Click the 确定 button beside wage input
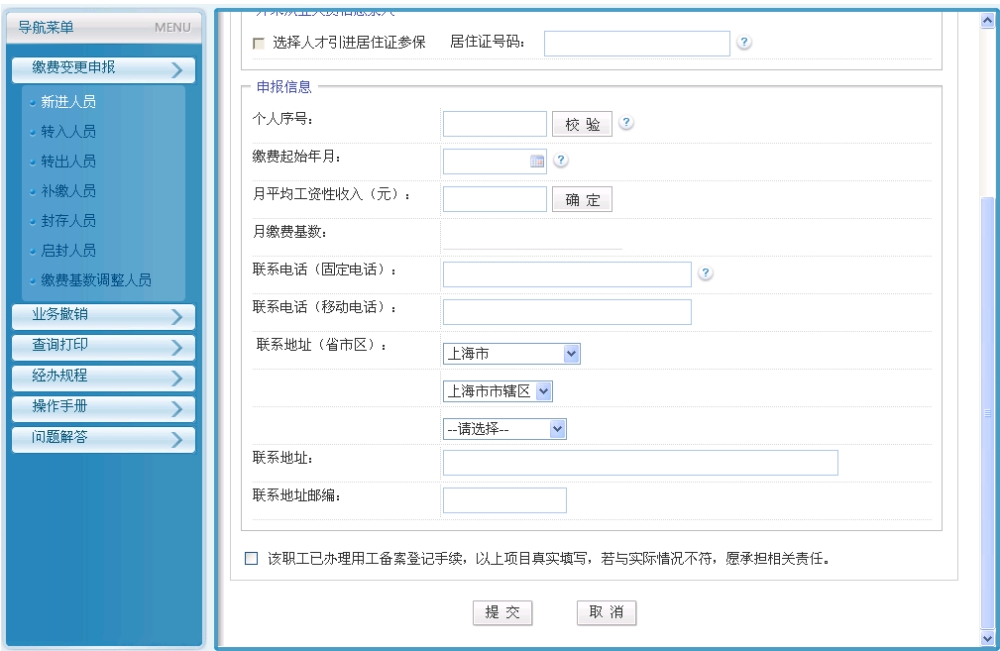The height and width of the screenshot is (651, 1000). pos(582,200)
